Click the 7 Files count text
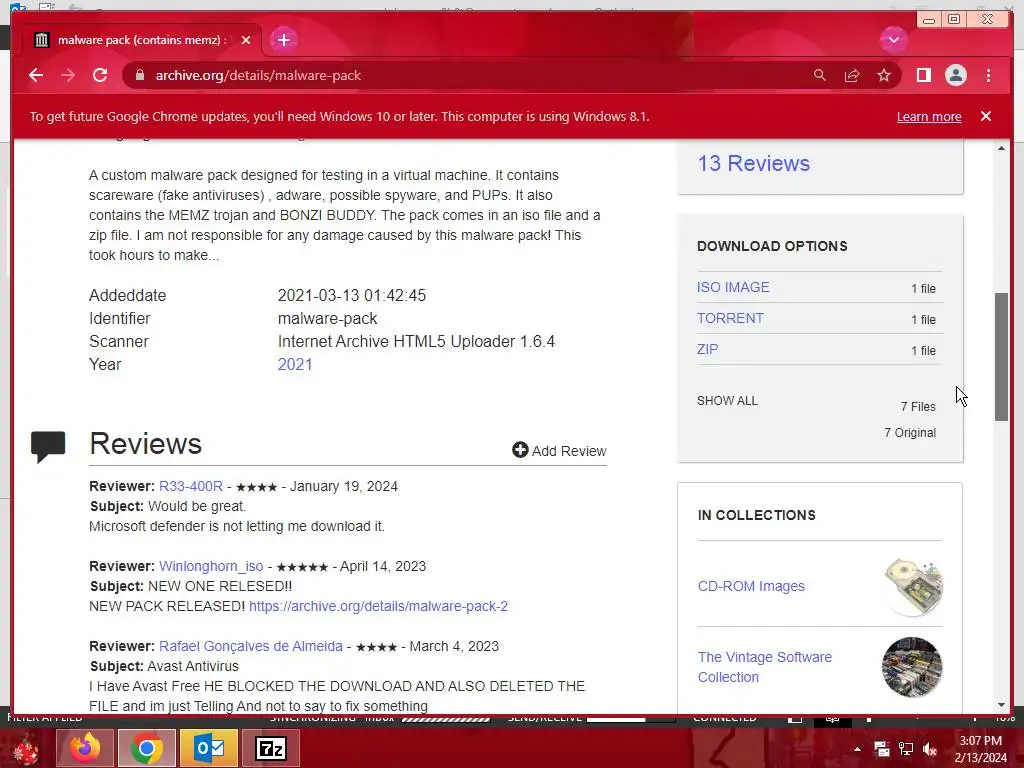Screen dimensions: 1024x768 918,406
